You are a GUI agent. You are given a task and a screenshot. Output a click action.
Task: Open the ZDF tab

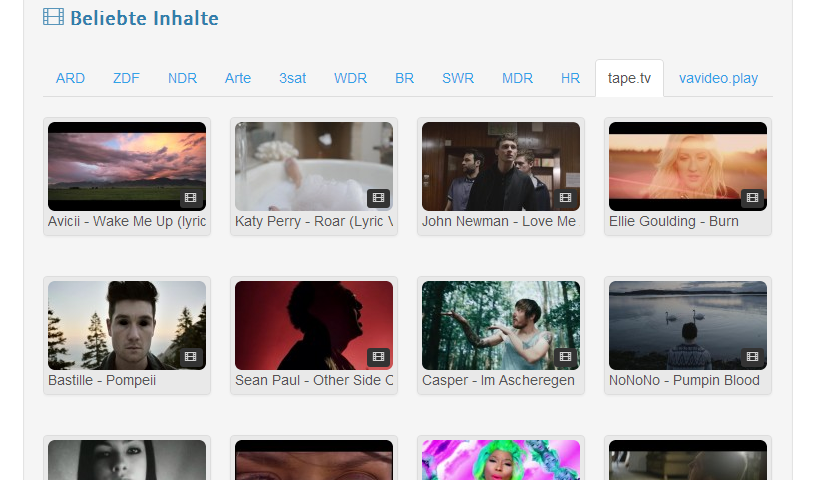click(x=126, y=78)
